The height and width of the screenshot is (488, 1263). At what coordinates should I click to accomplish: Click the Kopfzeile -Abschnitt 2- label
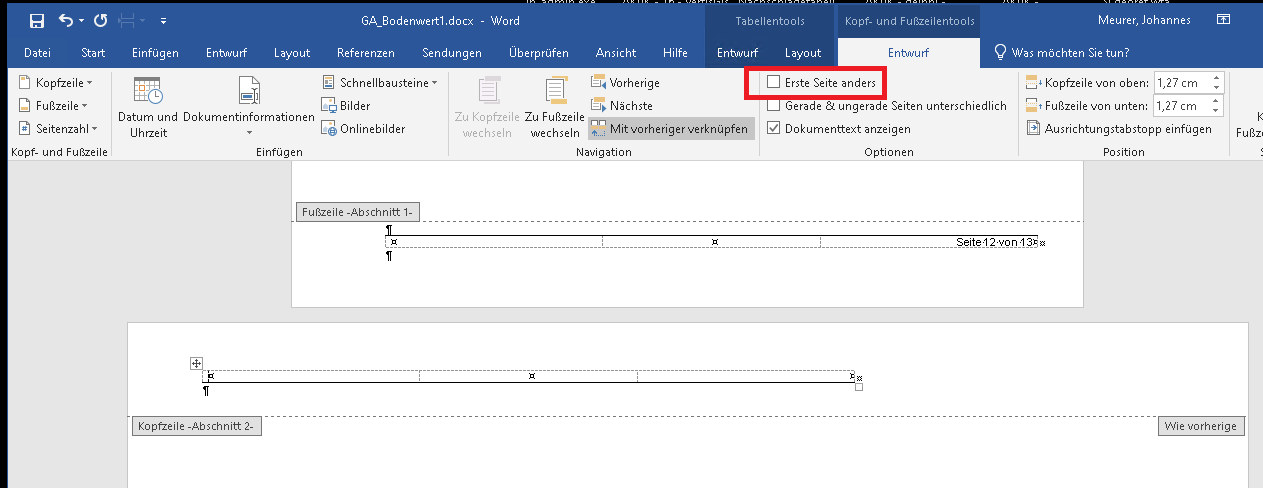pyautogui.click(x=196, y=426)
